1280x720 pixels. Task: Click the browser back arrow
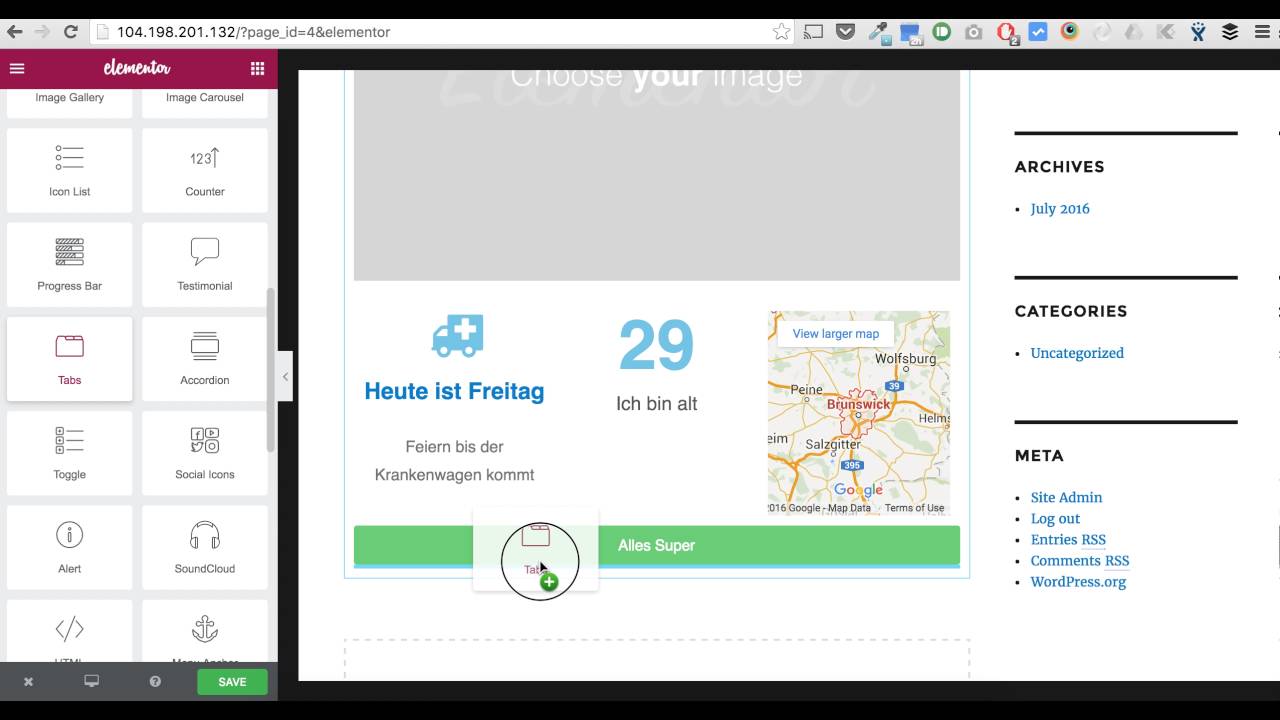click(x=14, y=32)
